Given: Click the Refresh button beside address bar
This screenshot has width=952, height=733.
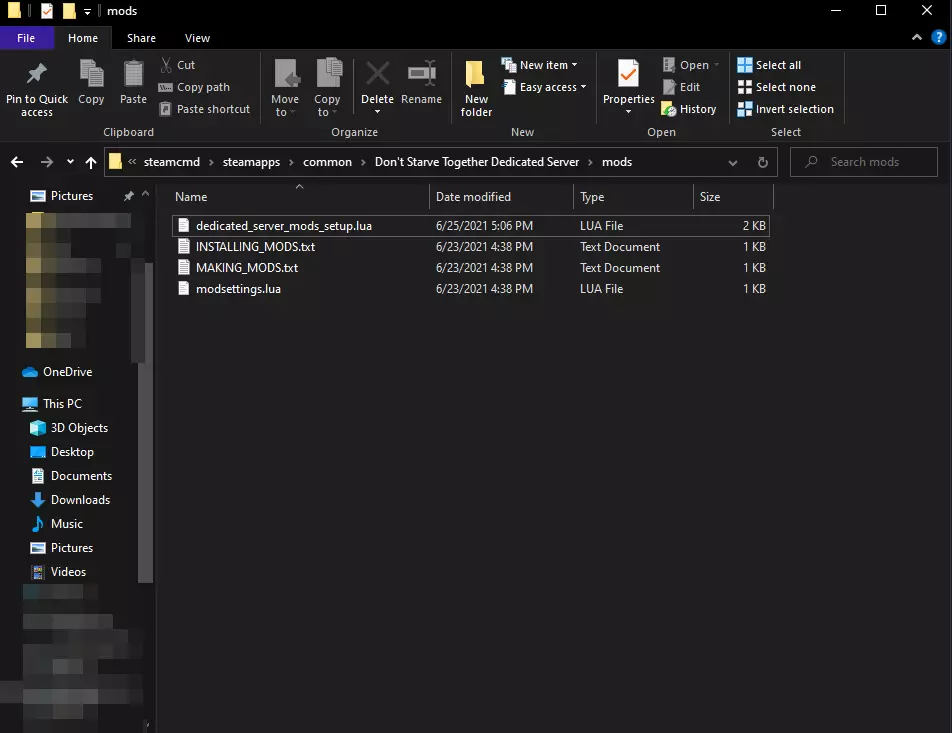Looking at the screenshot, I should click(763, 162).
